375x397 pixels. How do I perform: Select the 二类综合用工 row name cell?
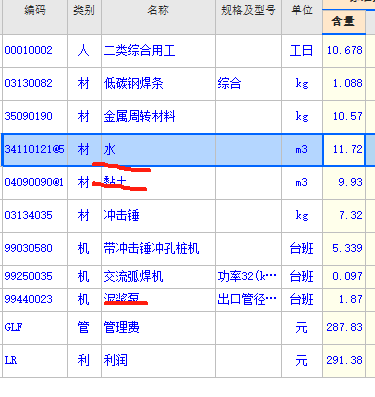158,51
